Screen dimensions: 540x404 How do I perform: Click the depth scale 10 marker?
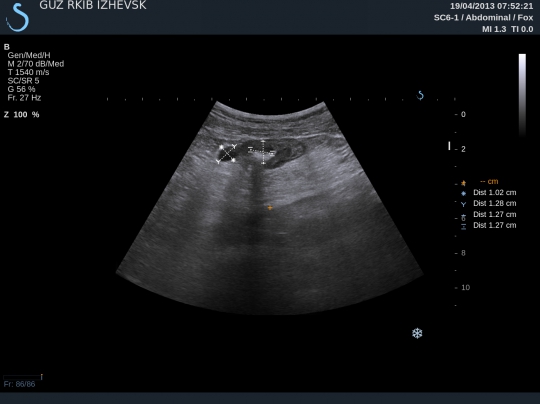tap(465, 288)
